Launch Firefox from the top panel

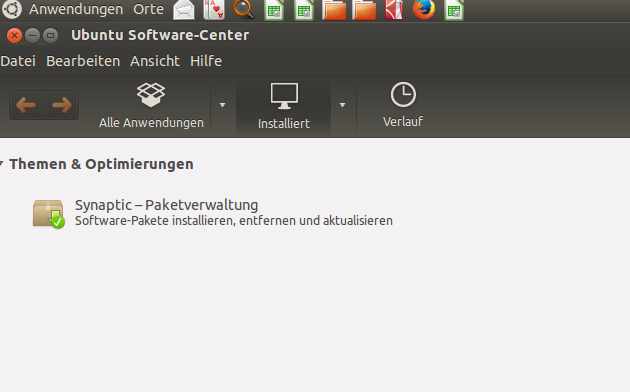click(x=424, y=9)
